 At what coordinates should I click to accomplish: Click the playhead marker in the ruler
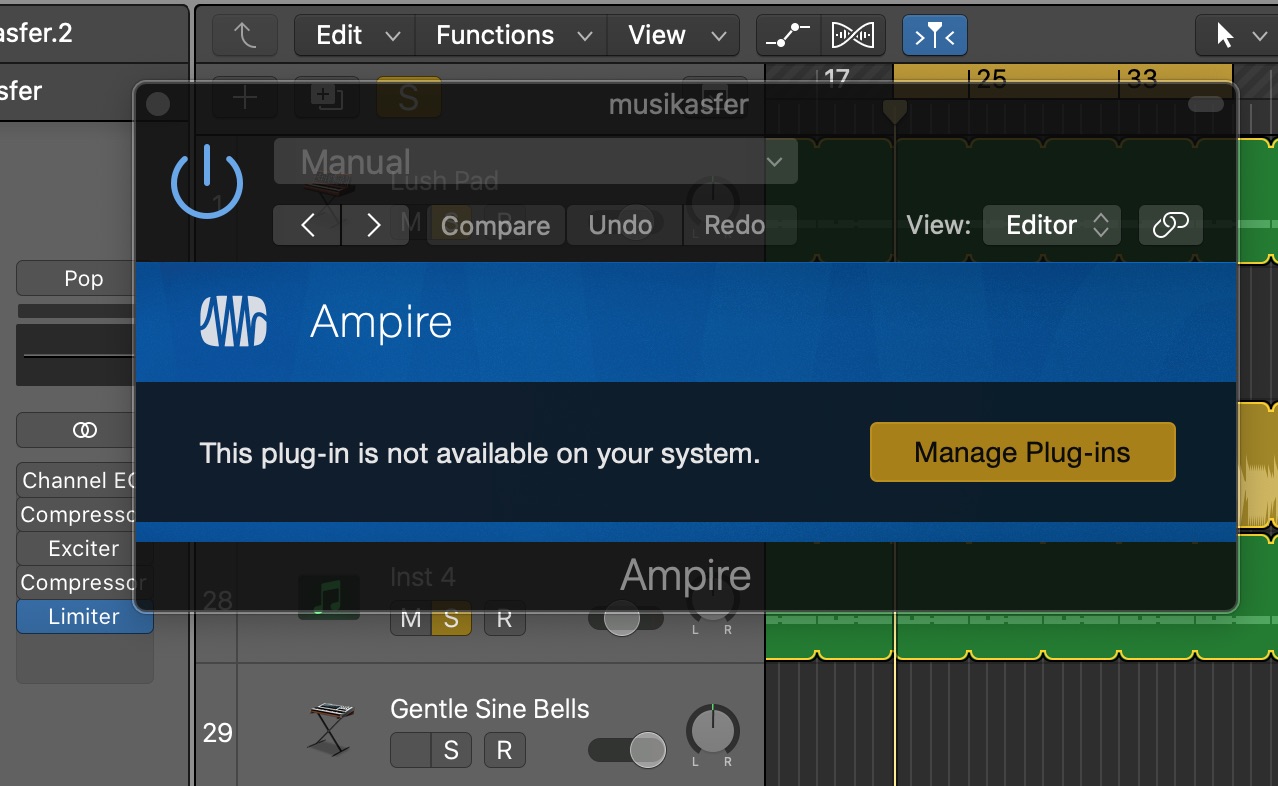tap(895, 110)
